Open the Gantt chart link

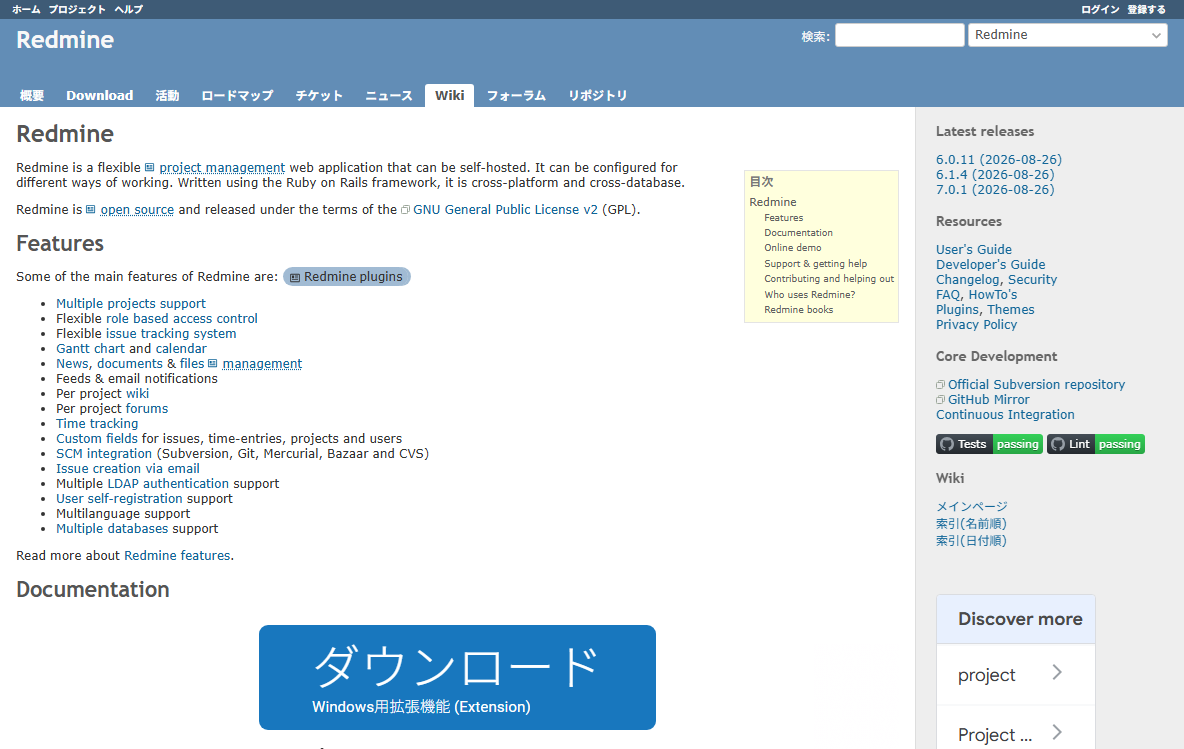(x=90, y=349)
